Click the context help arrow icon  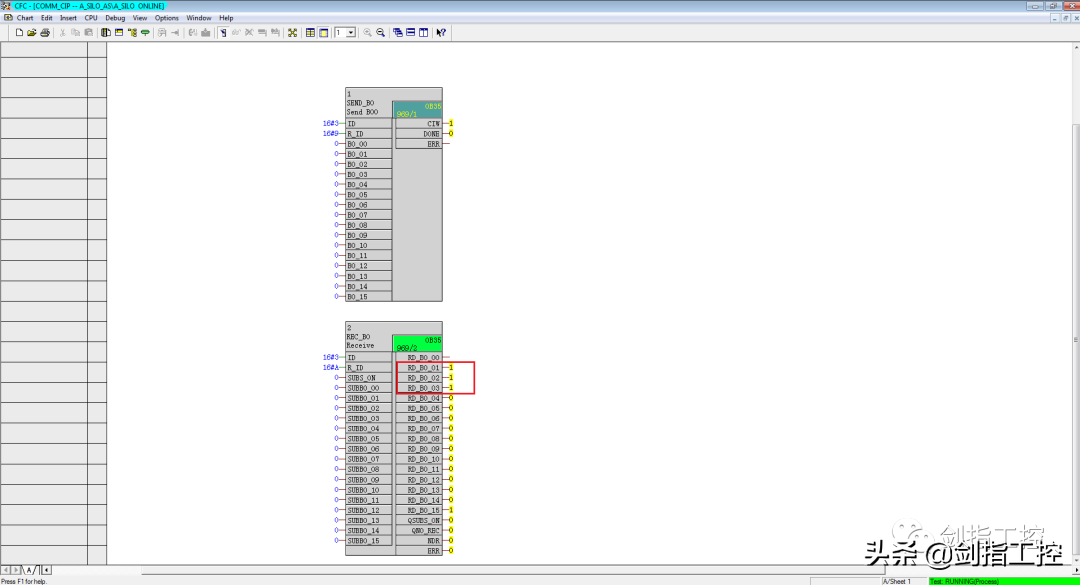pos(441,33)
